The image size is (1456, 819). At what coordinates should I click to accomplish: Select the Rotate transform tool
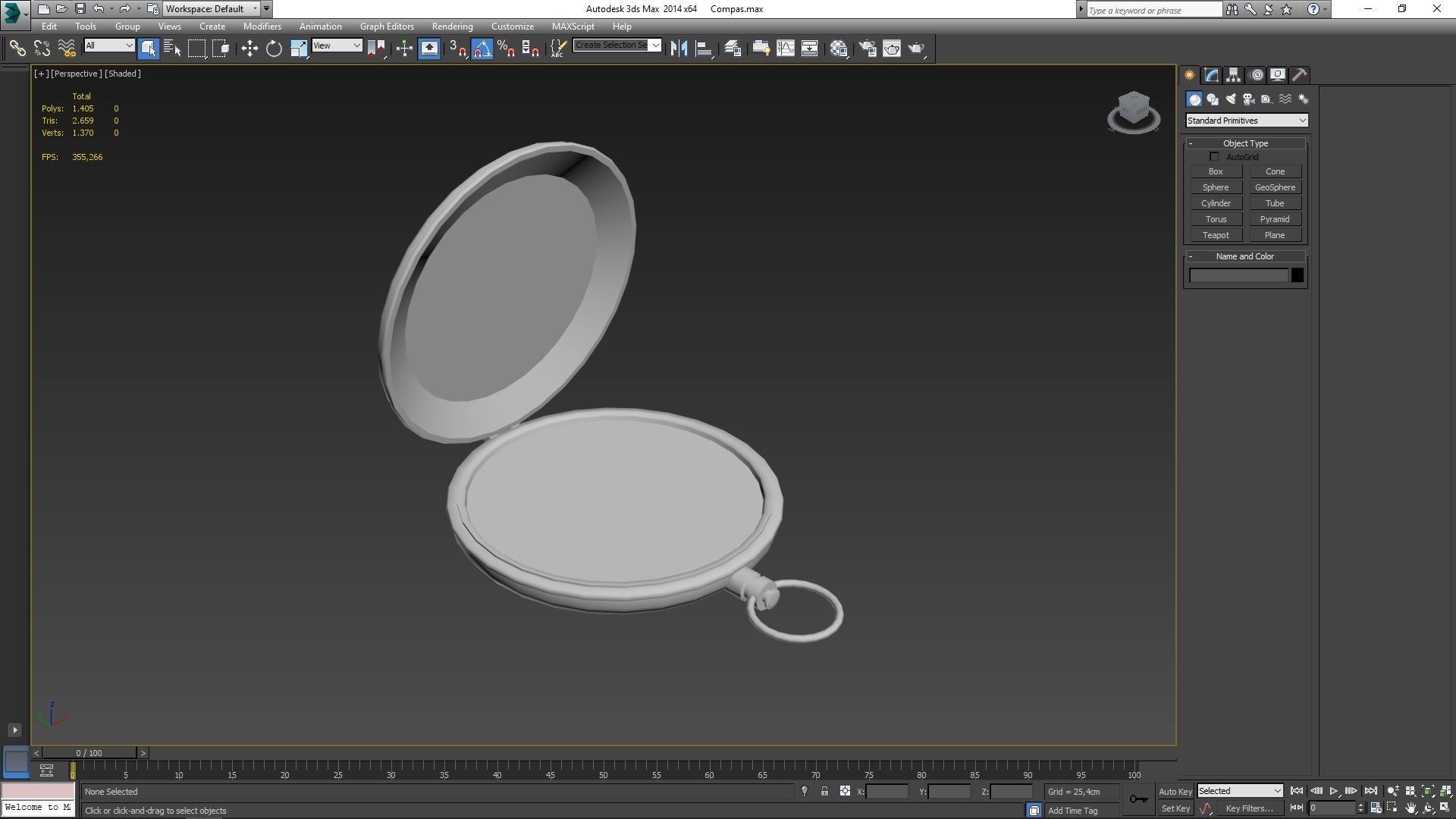click(x=274, y=48)
